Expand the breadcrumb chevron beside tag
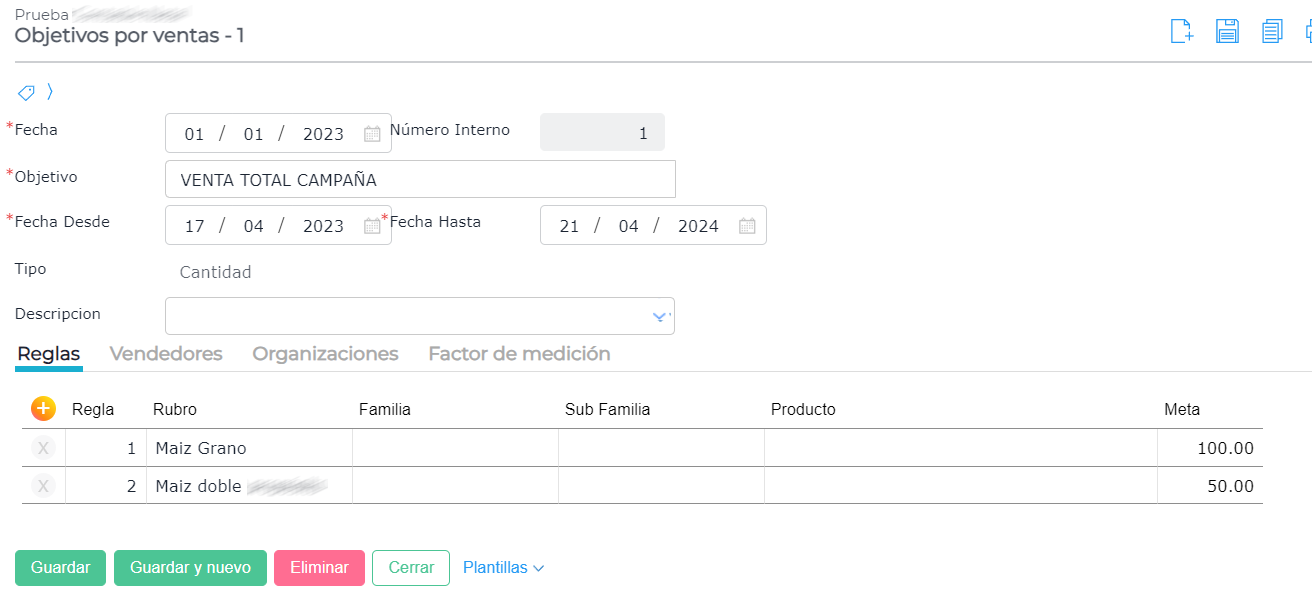The height and width of the screenshot is (608, 1312). [x=50, y=92]
